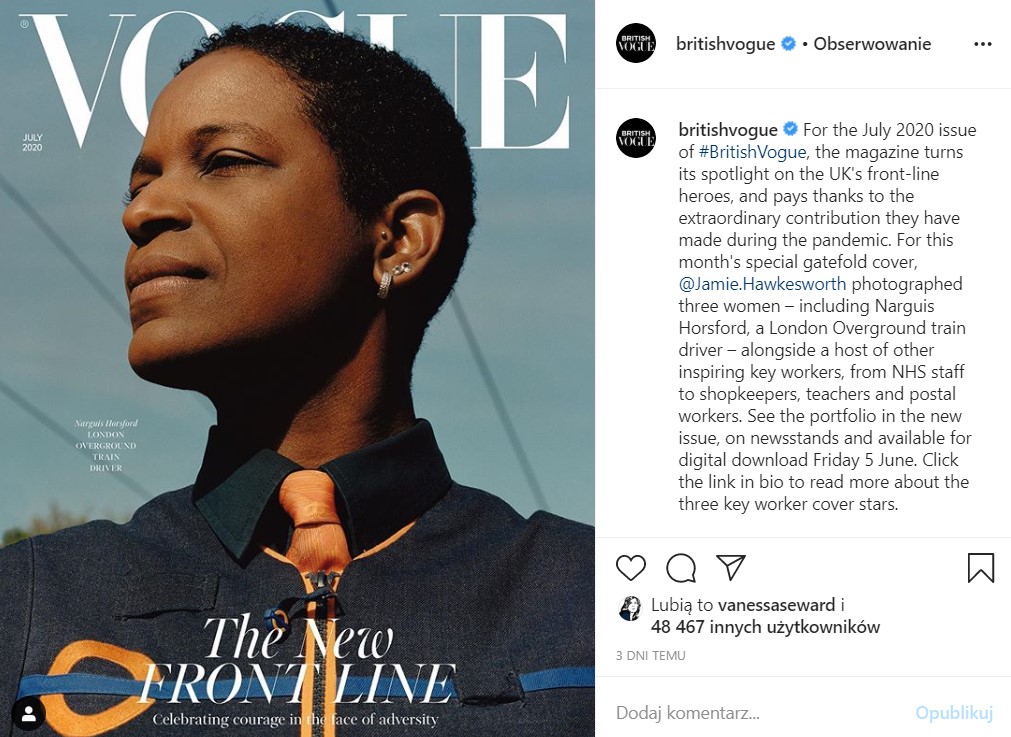Toggle the Obserwowanie following status
Screen dimensions: 1011x737
(x=872, y=44)
